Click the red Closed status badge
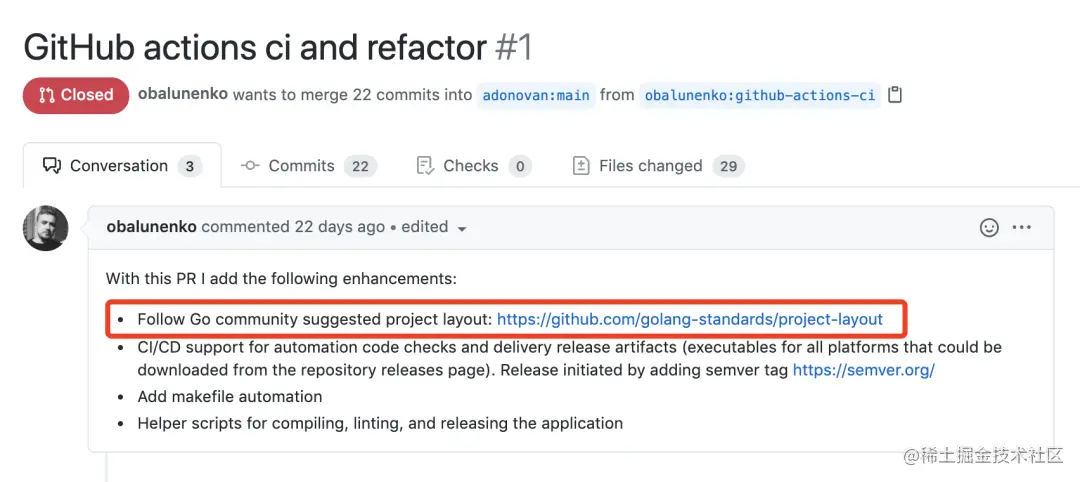This screenshot has height=482, width=1080. [x=76, y=95]
